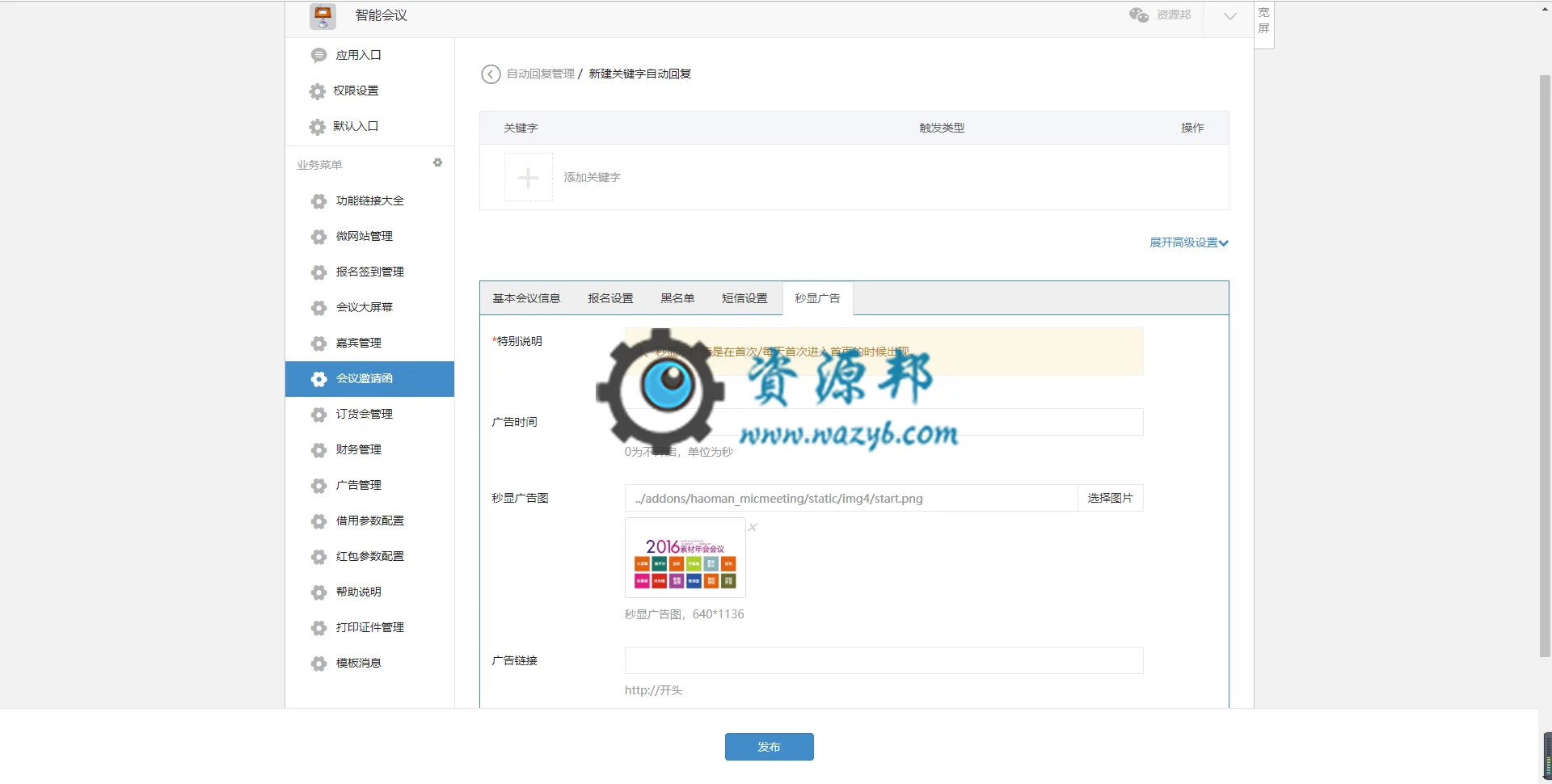
Task: Click the 选择图片 button
Action: [x=1110, y=498]
